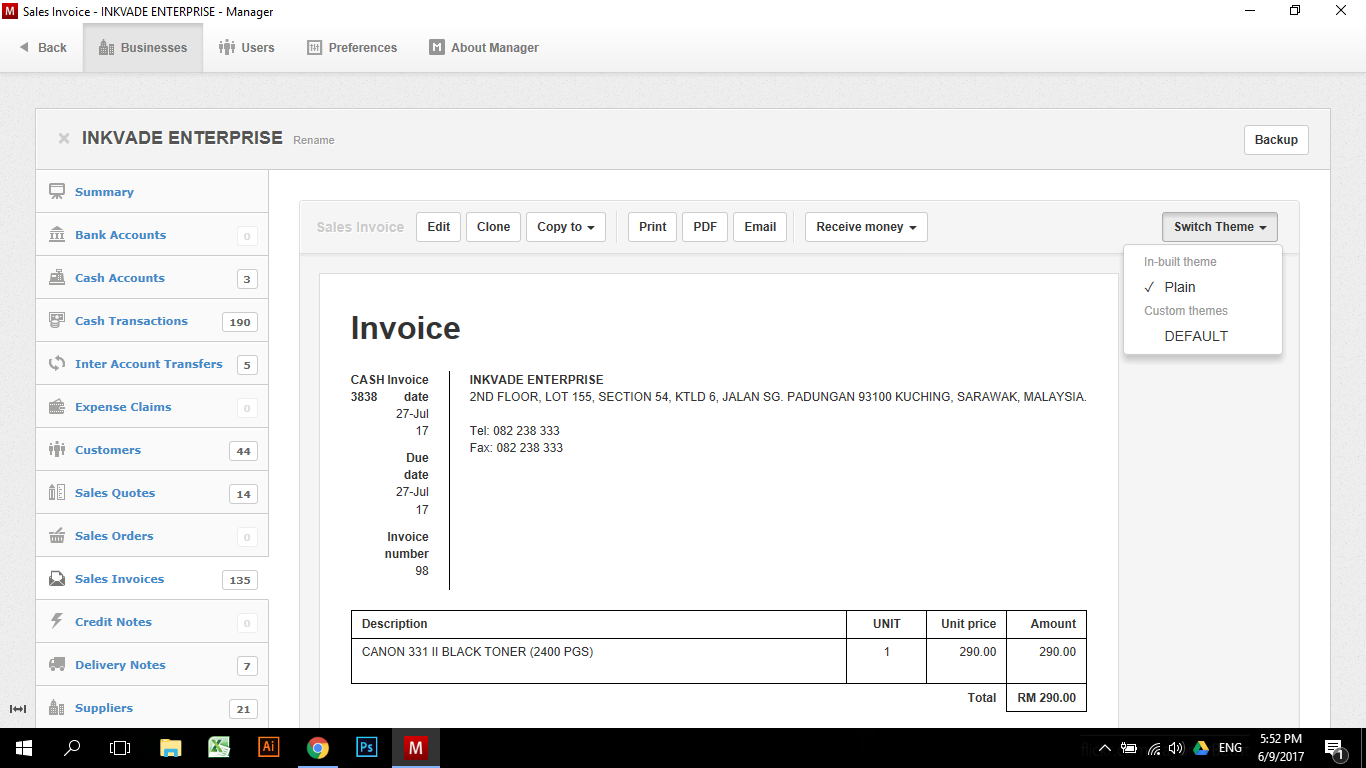1366x768 pixels.
Task: Click the Bank Accounts building icon
Action: (57, 235)
